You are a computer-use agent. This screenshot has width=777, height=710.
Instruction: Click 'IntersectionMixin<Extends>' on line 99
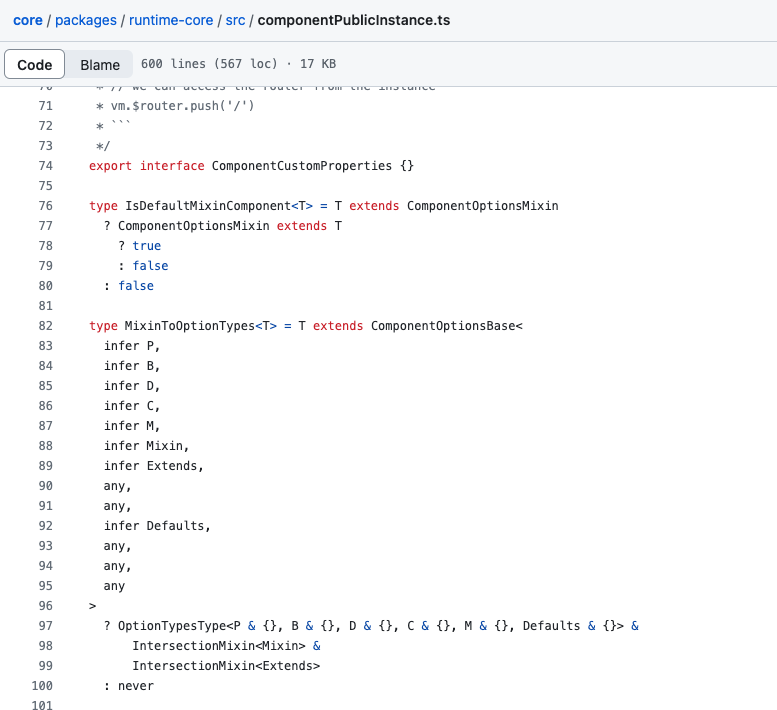(x=226, y=666)
